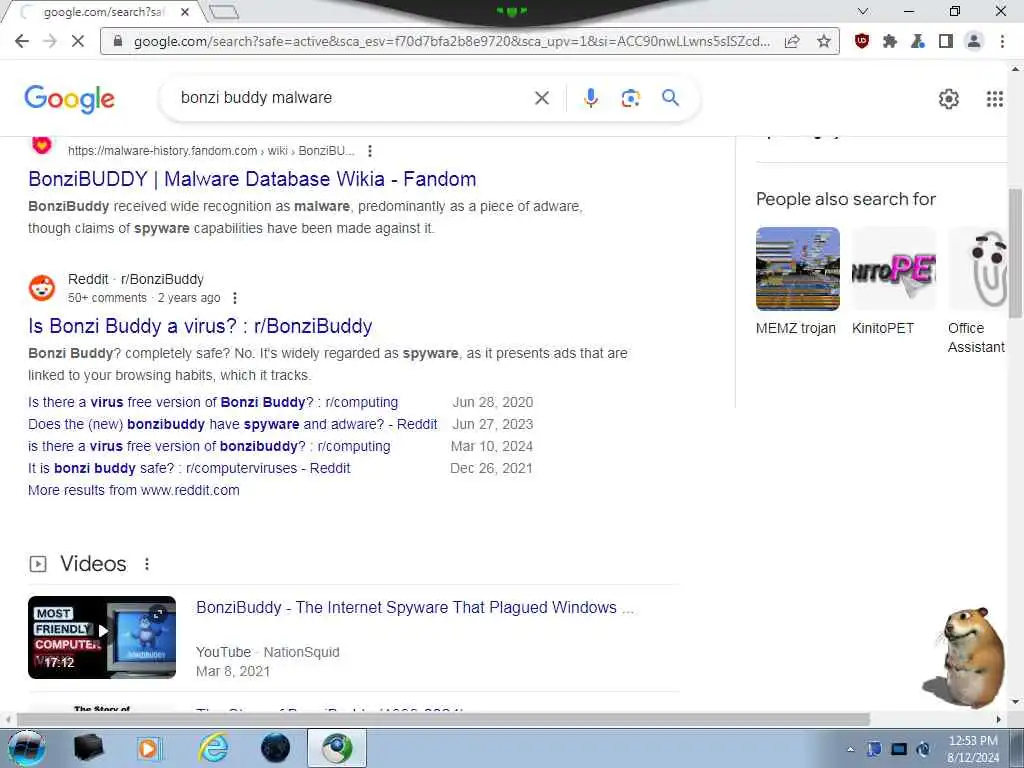
Task: Open 'It is bonzi buddy safe?' link
Action: point(189,468)
